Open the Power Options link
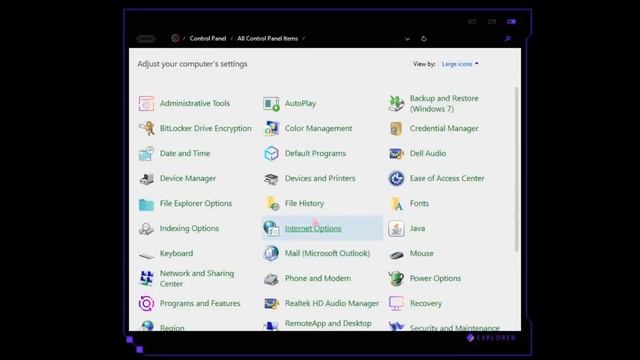Viewport: 640px width, 360px height. 435,278
